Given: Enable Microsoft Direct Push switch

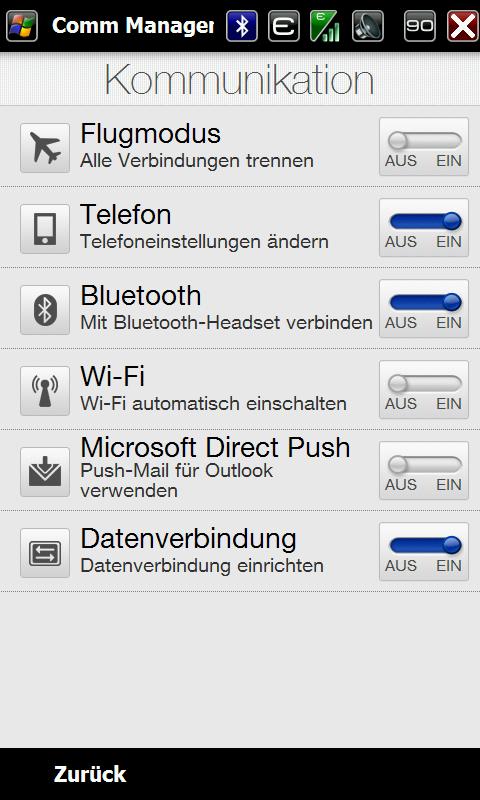Looking at the screenshot, I should tap(424, 470).
